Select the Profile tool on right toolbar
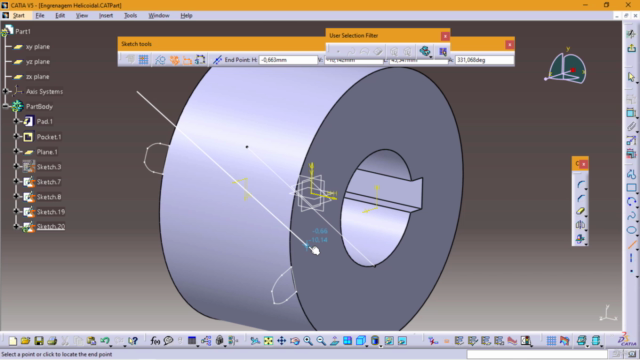Screen dimensions: 640x360 tap(631, 174)
